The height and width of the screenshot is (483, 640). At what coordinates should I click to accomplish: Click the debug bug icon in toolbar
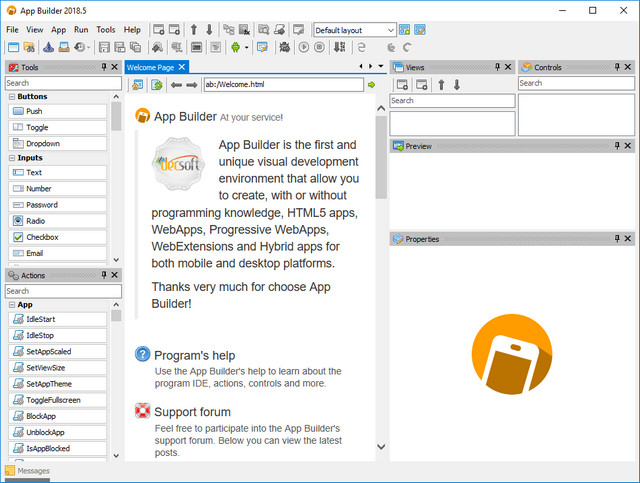[x=282, y=47]
